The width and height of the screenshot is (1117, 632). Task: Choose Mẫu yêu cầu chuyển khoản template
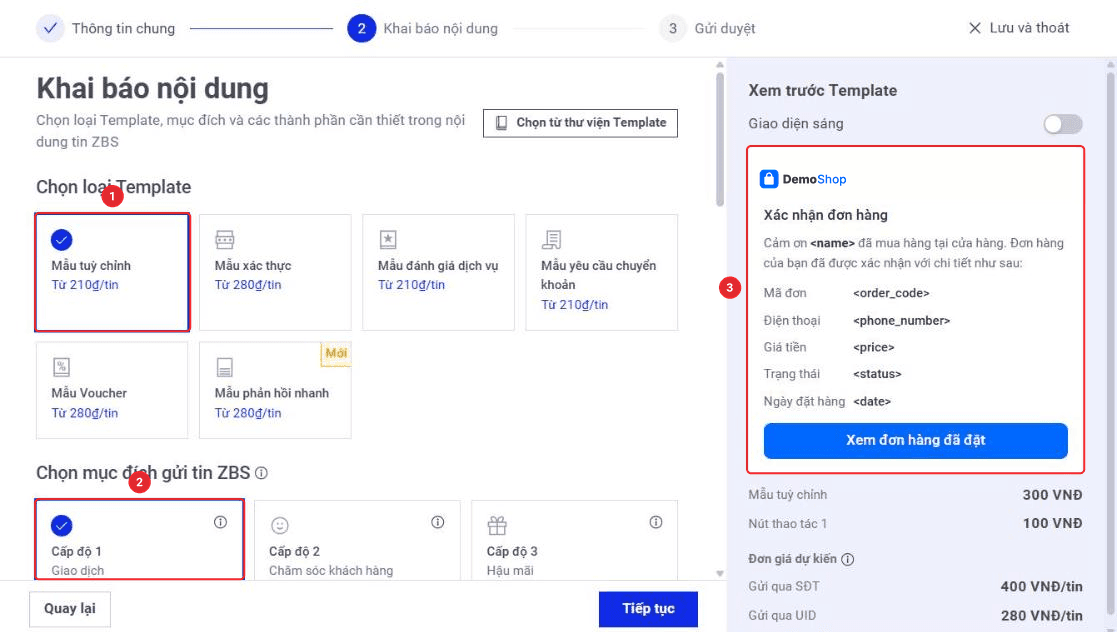[601, 272]
